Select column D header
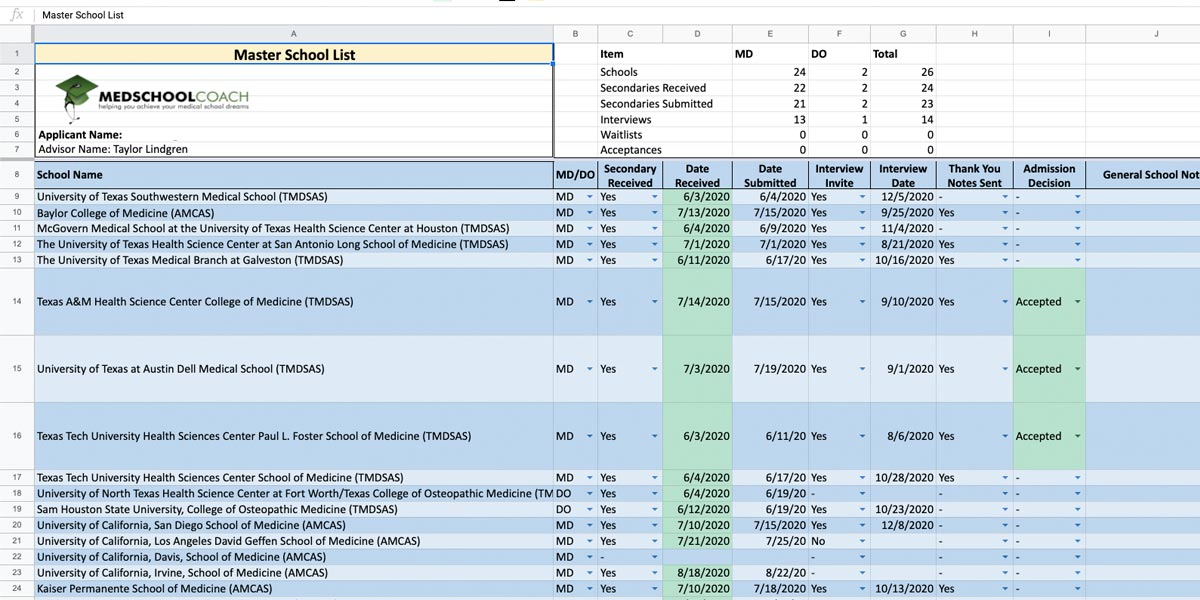This screenshot has height=600, width=1200. pos(697,34)
